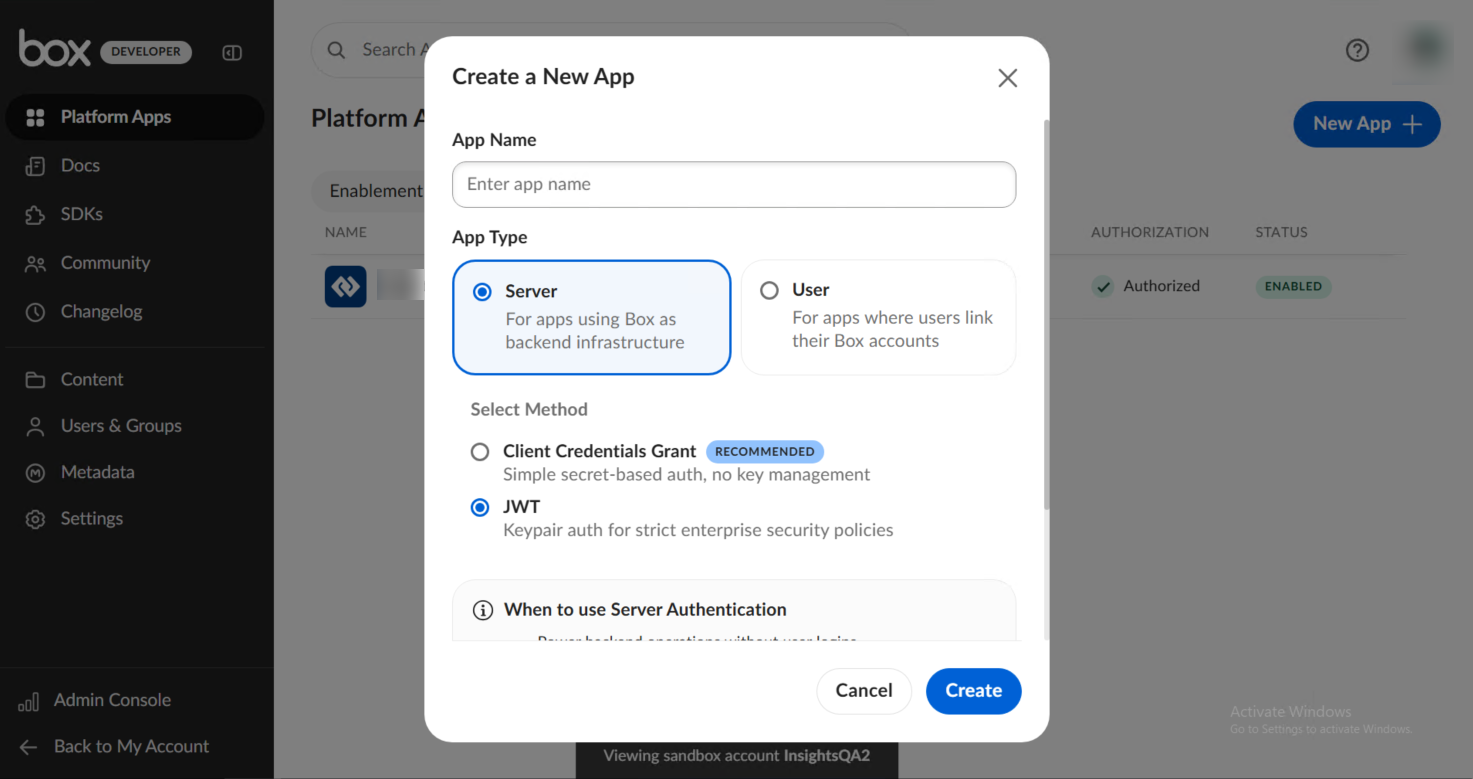Click the SDKs puzzle icon
Screen dimensions: 1473x779
coord(36,214)
